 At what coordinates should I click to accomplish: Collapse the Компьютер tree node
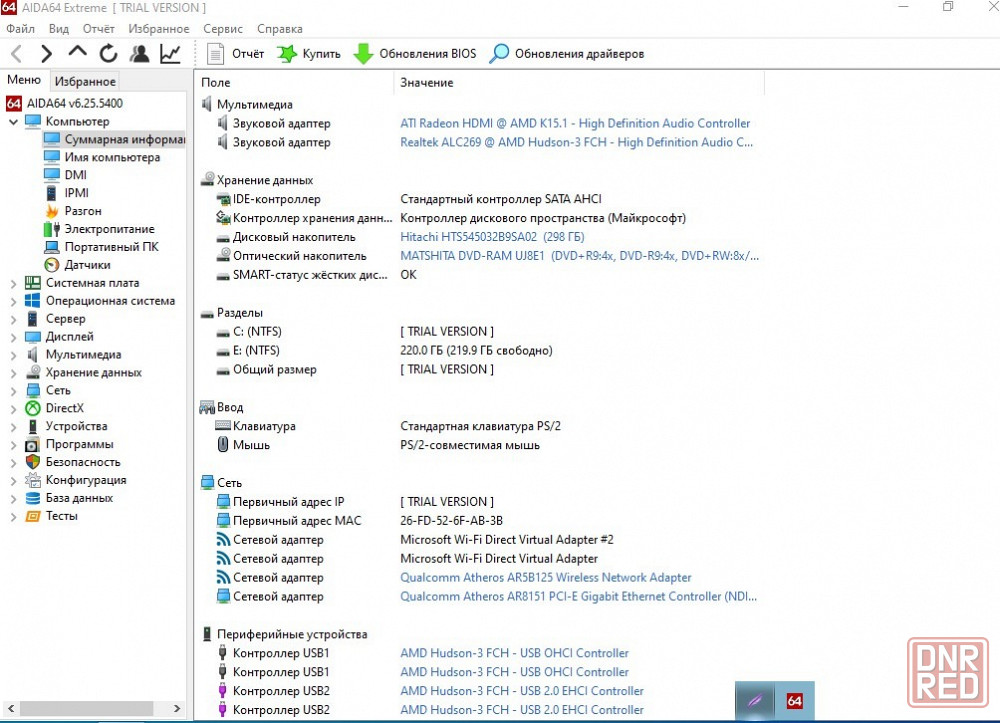13,121
